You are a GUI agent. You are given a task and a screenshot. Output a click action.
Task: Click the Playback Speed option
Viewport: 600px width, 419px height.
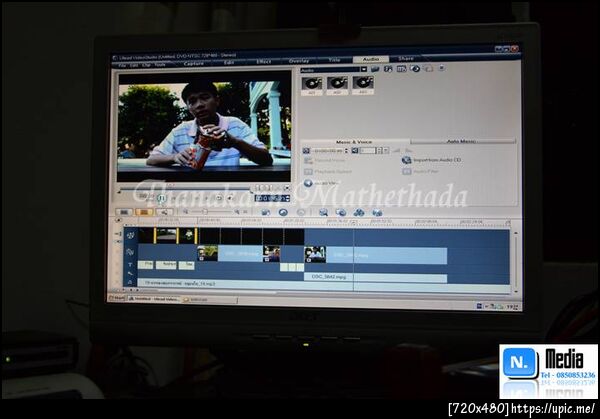(328, 172)
